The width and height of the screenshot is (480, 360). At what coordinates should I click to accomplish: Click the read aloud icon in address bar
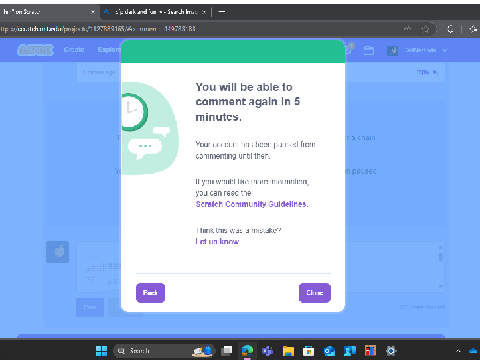click(407, 29)
